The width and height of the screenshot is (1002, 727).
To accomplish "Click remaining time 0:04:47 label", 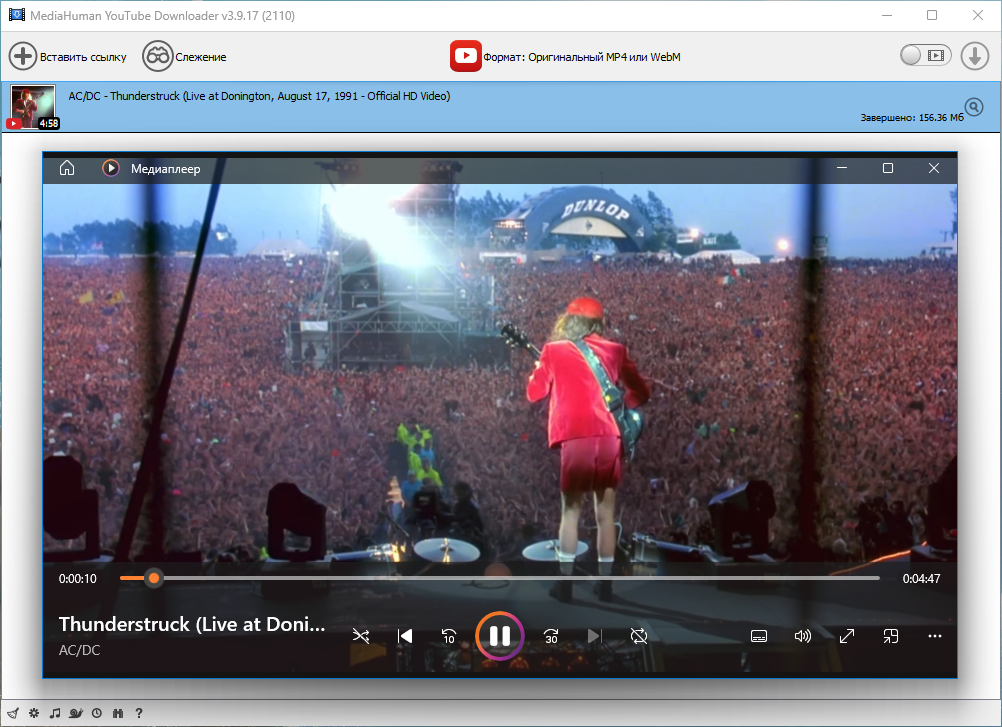I will pyautogui.click(x=921, y=579).
